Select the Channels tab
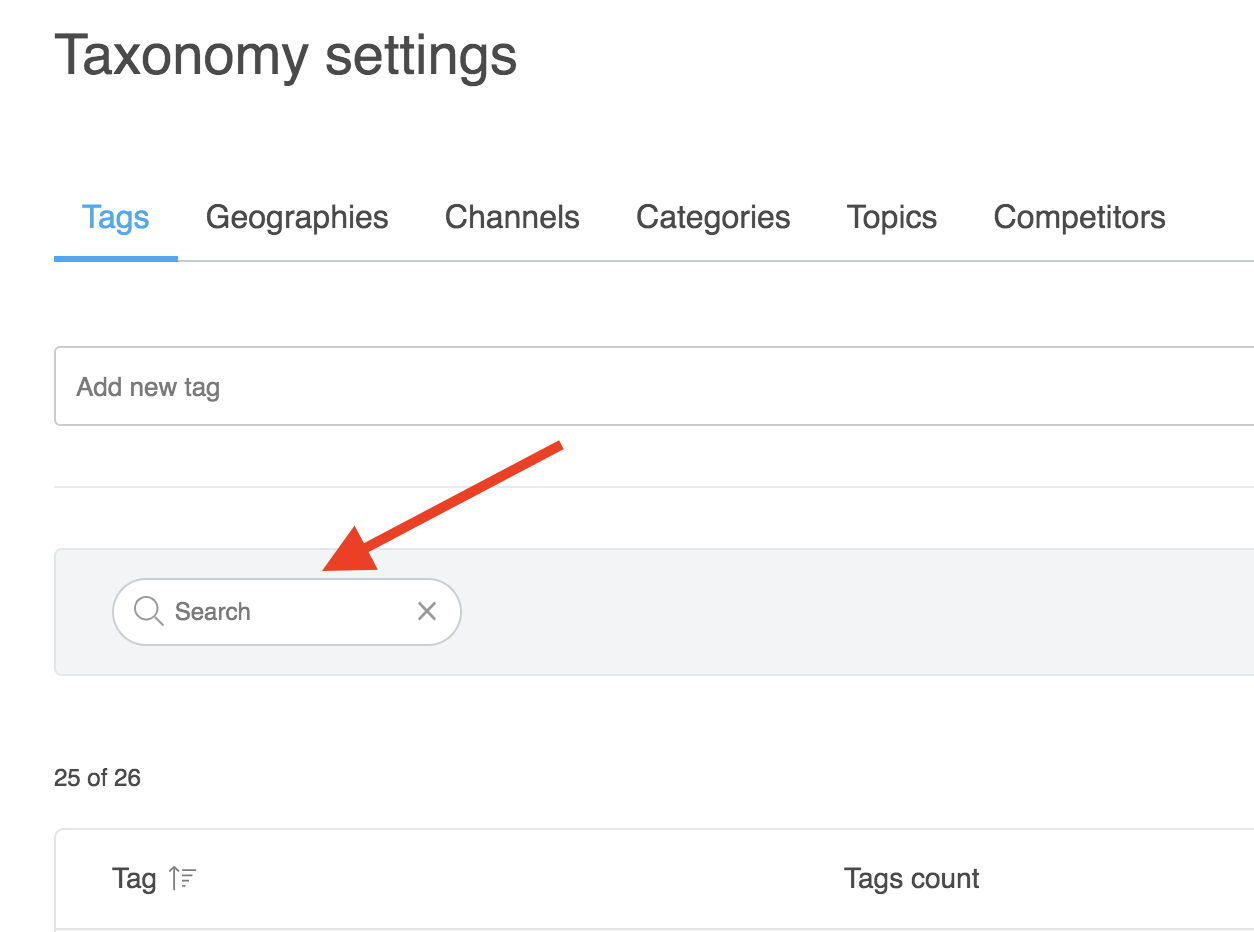Screen dimensions: 1254x932 coord(512,218)
